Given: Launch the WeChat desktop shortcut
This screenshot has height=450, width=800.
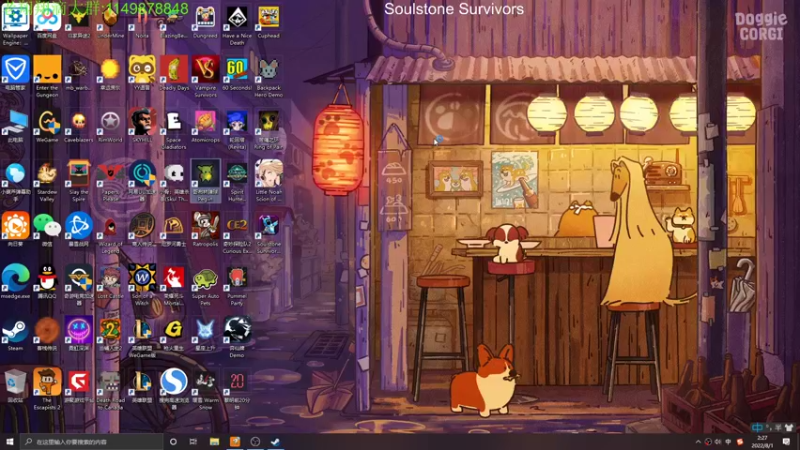Looking at the screenshot, I should coord(47,230).
